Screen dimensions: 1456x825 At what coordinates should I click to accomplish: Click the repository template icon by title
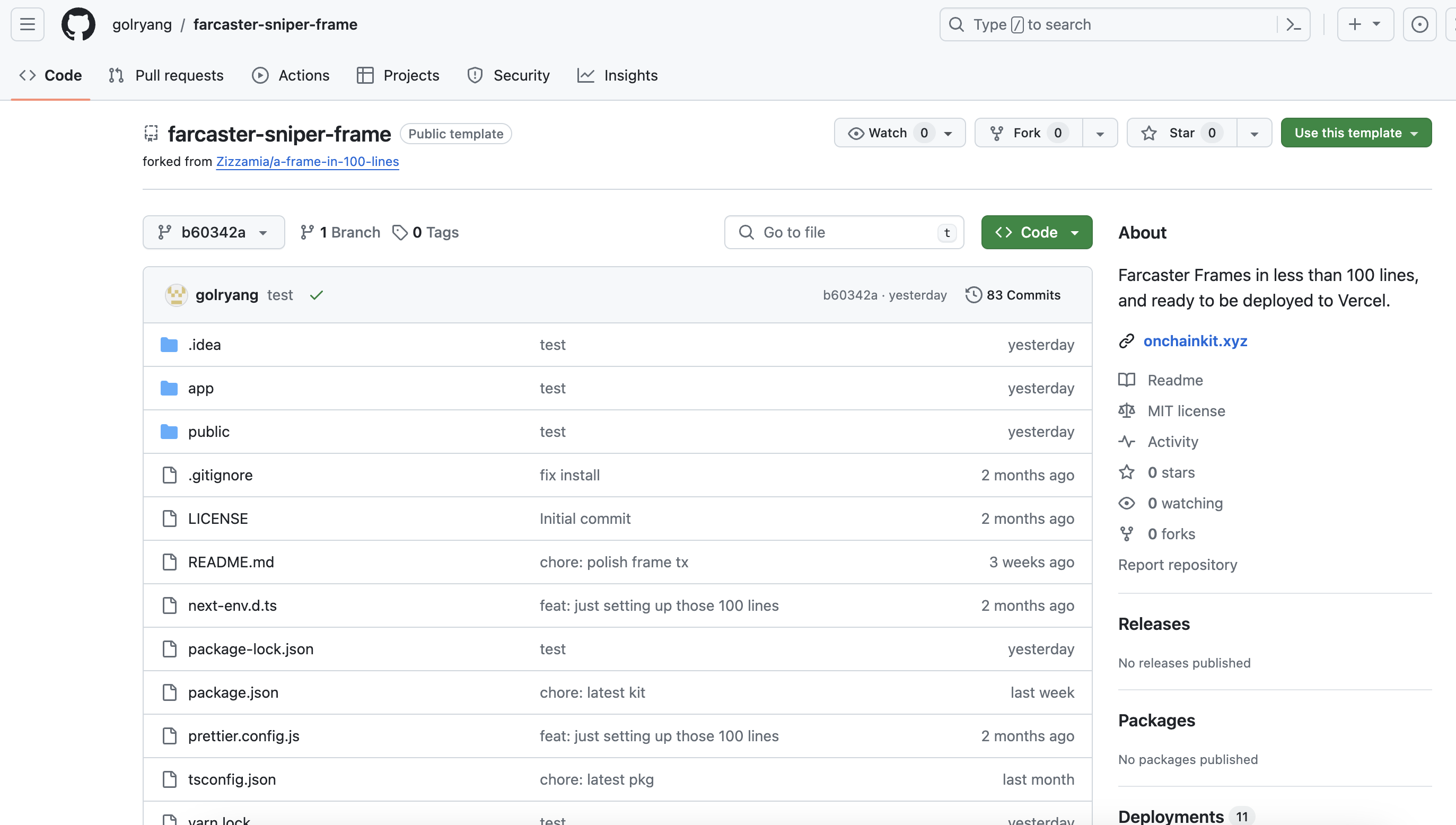coord(151,134)
